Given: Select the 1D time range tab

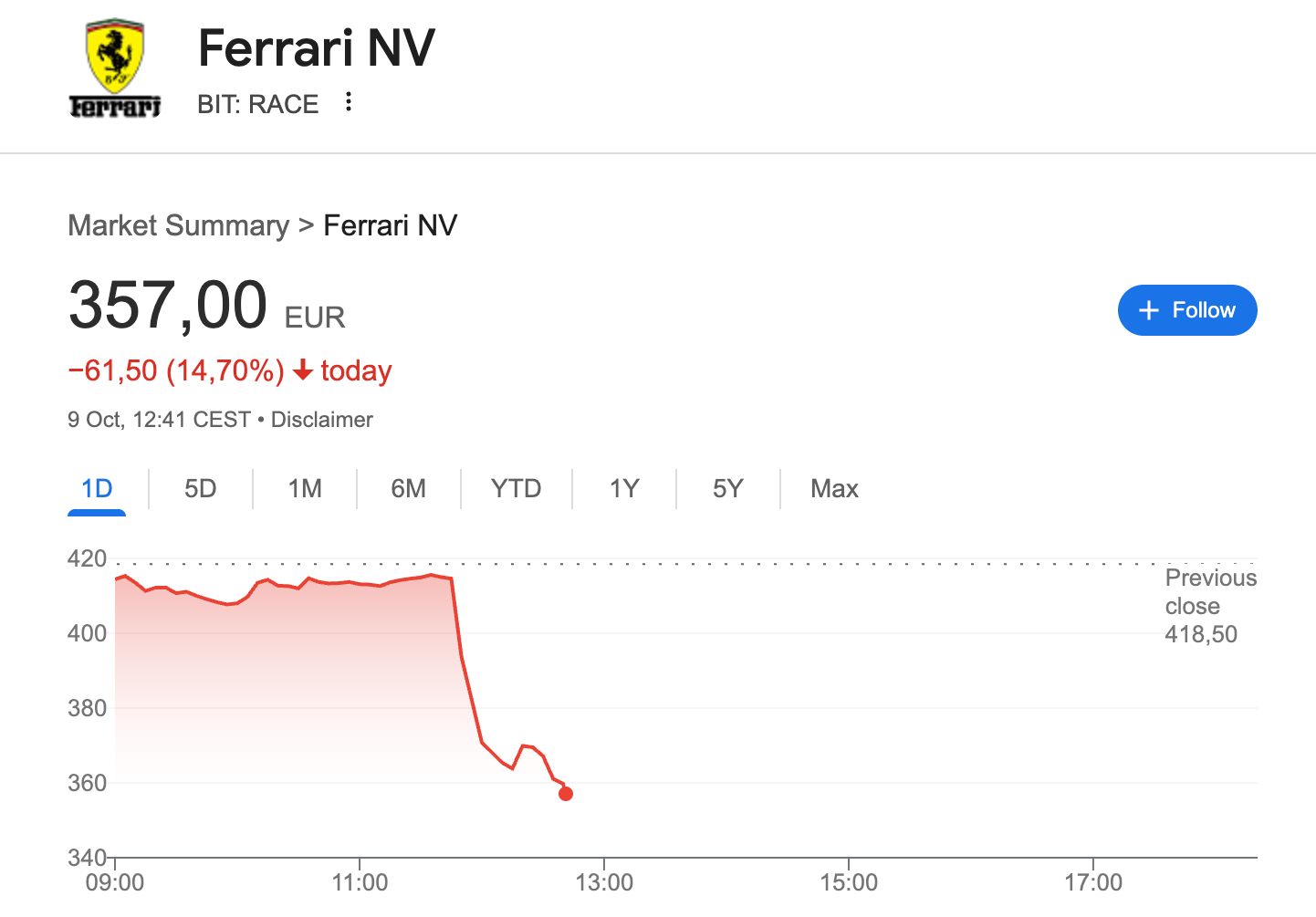Looking at the screenshot, I should coord(97,489).
